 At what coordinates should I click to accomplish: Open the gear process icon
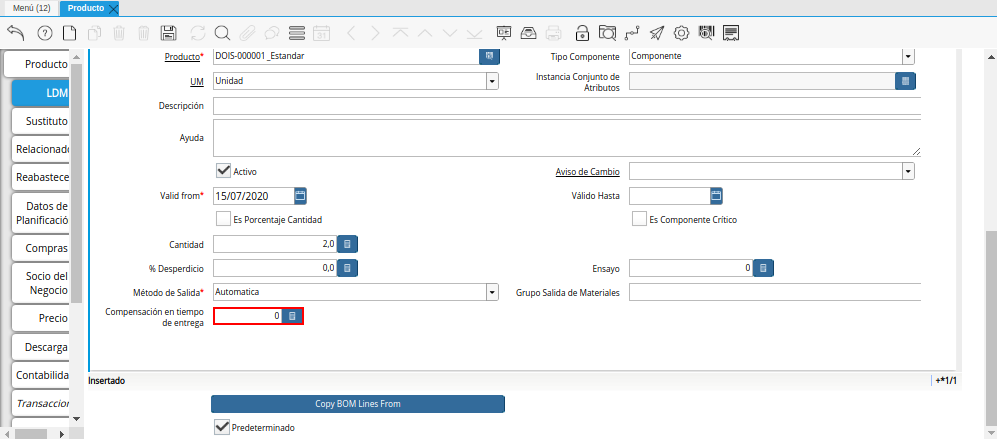click(x=681, y=32)
